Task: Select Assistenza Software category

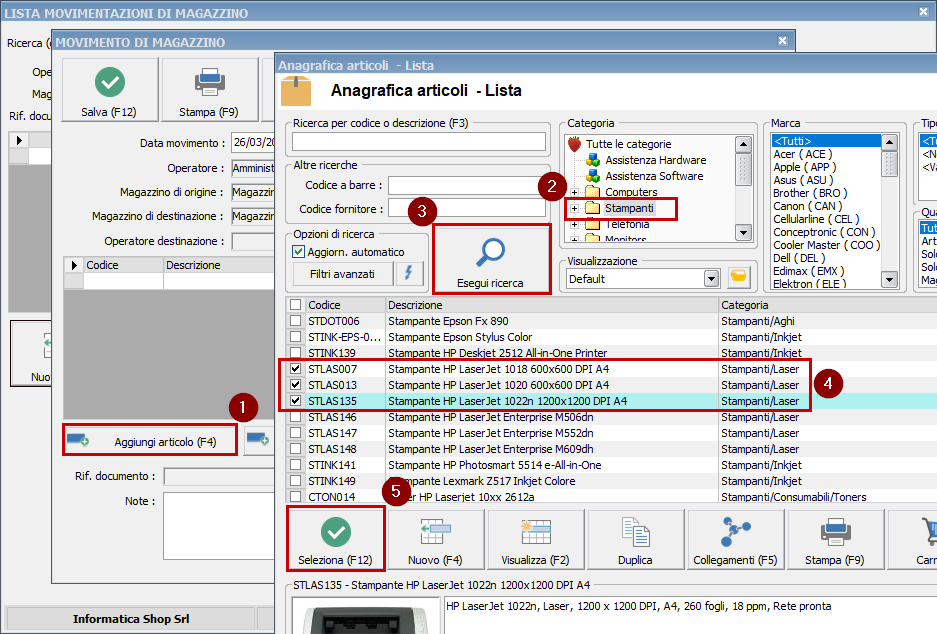Action: pyautogui.click(x=654, y=176)
